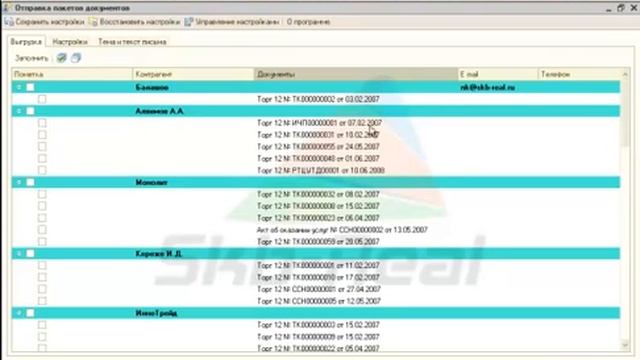640x360 pixels.
Task: Select the Монолит contractor name
Action: [x=151, y=182]
